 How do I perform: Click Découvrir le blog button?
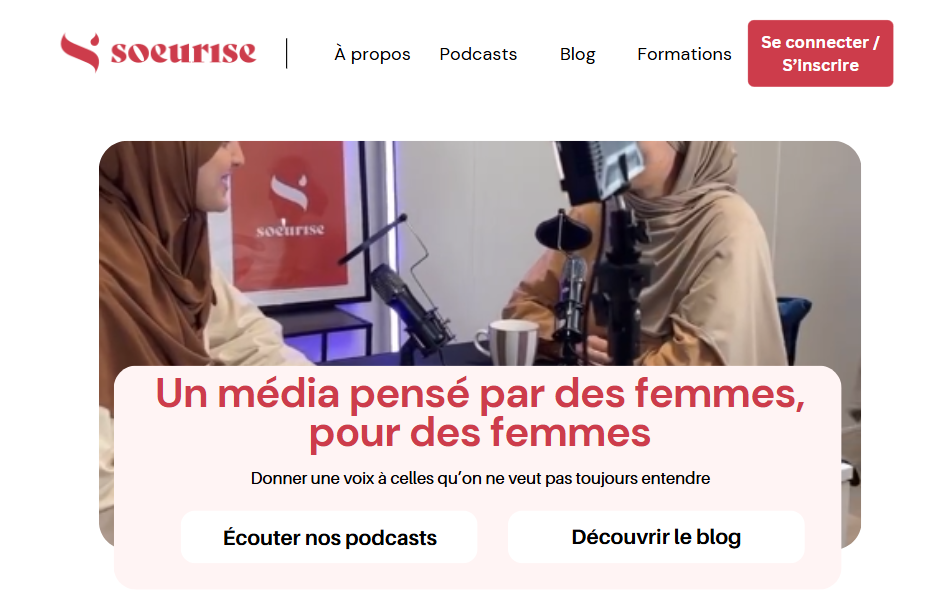click(656, 537)
